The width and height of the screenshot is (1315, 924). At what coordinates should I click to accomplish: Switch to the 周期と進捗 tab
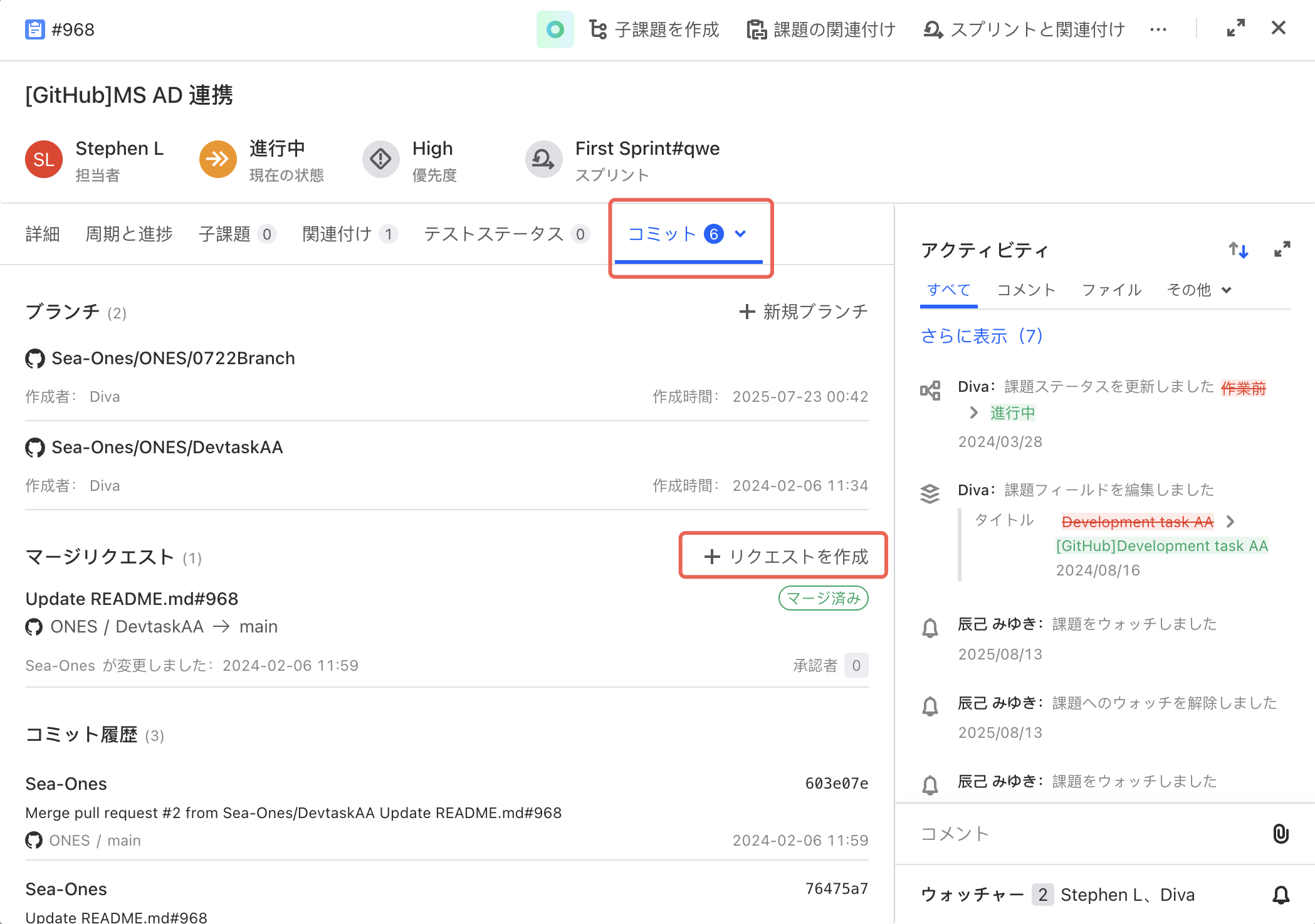pyautogui.click(x=129, y=234)
